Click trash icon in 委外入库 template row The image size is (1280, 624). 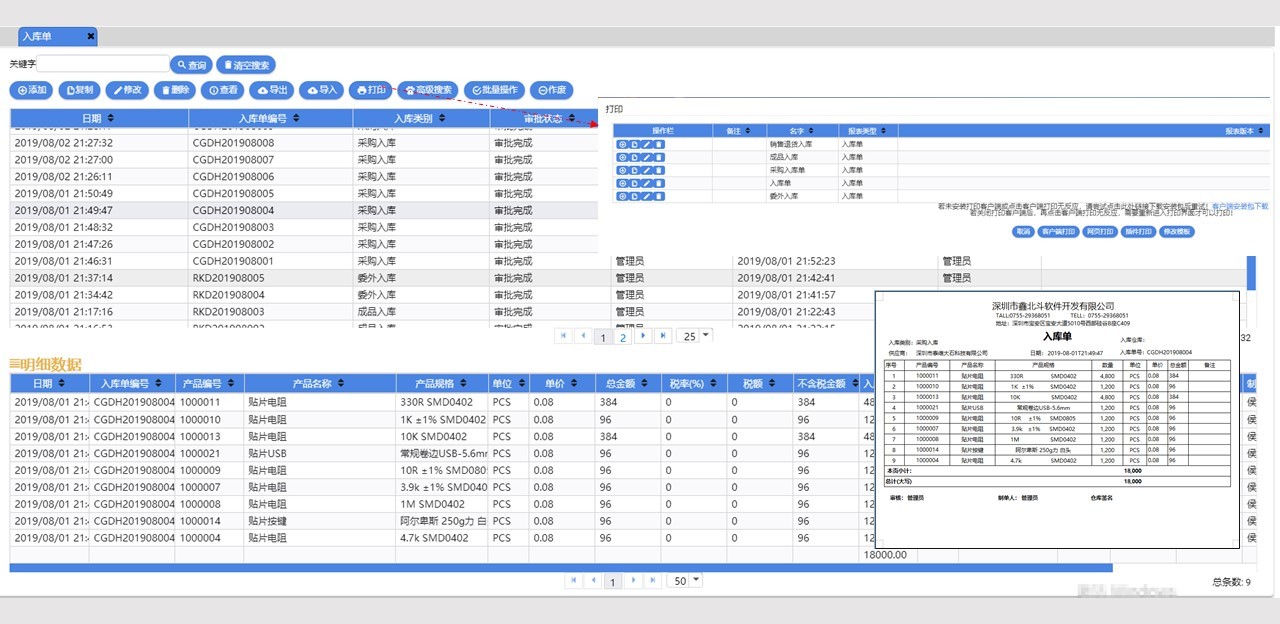659,196
